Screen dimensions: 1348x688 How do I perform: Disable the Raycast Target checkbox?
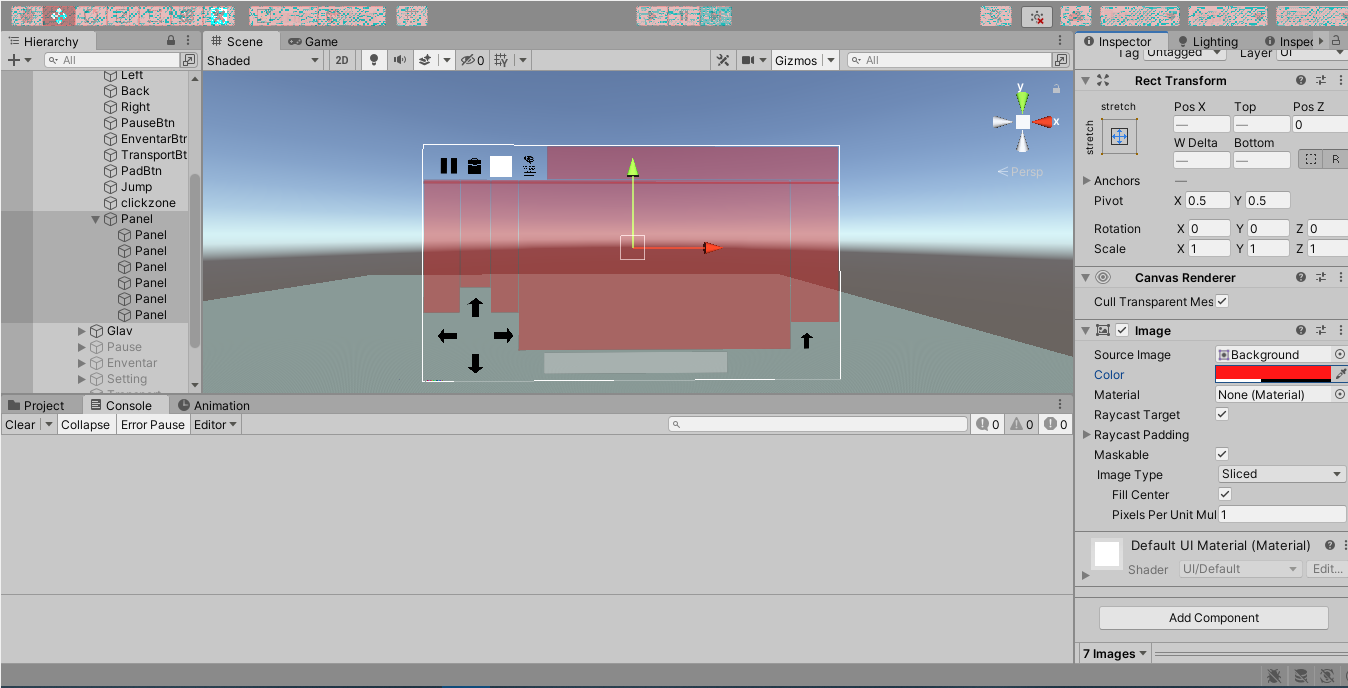click(1221, 414)
